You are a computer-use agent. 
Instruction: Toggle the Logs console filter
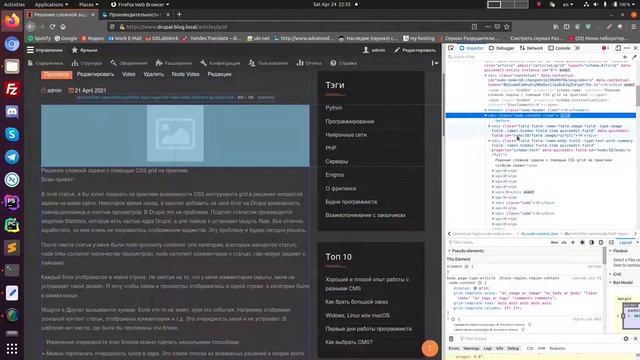pyautogui.click(x=488, y=349)
